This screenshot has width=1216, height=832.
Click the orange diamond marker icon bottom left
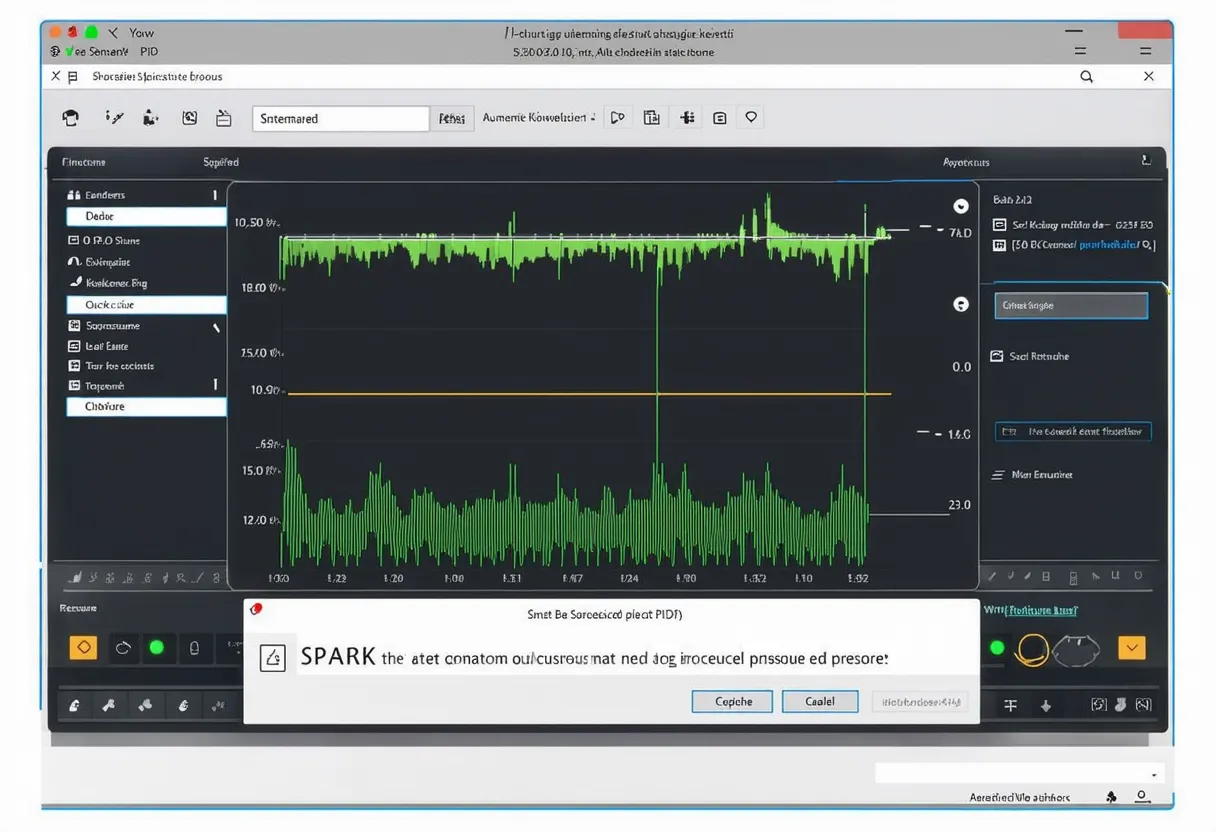pyautogui.click(x=84, y=648)
